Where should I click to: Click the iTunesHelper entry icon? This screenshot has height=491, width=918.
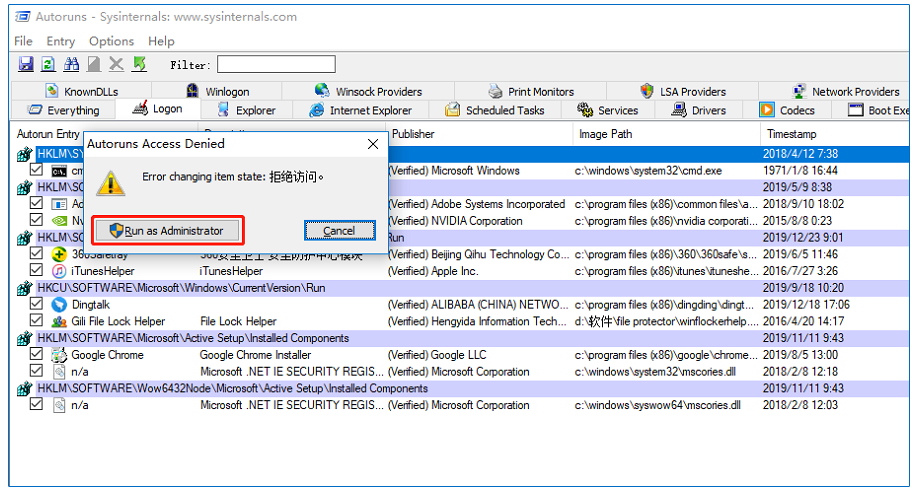pos(59,271)
